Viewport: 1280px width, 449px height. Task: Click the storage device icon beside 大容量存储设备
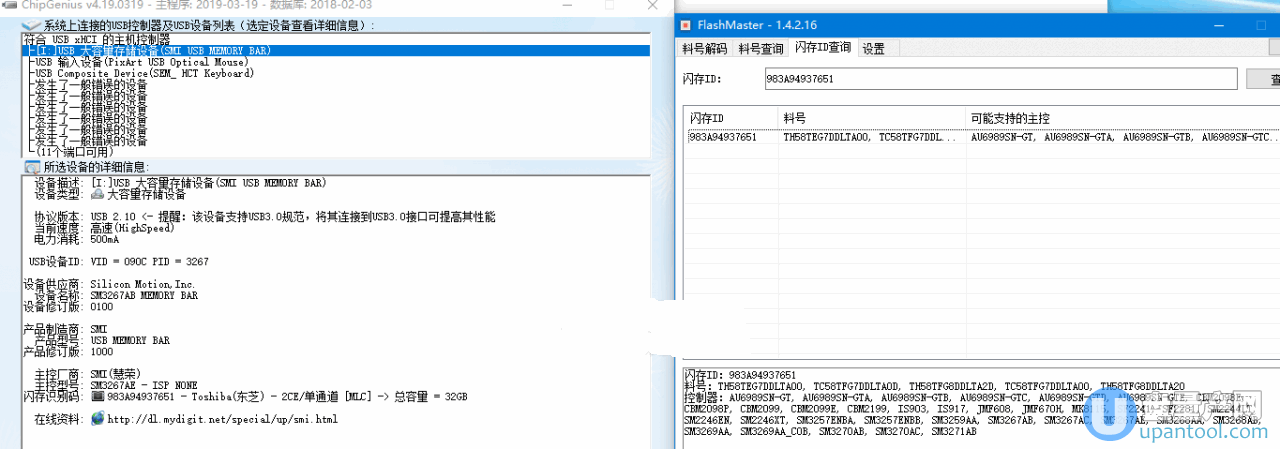click(98, 195)
